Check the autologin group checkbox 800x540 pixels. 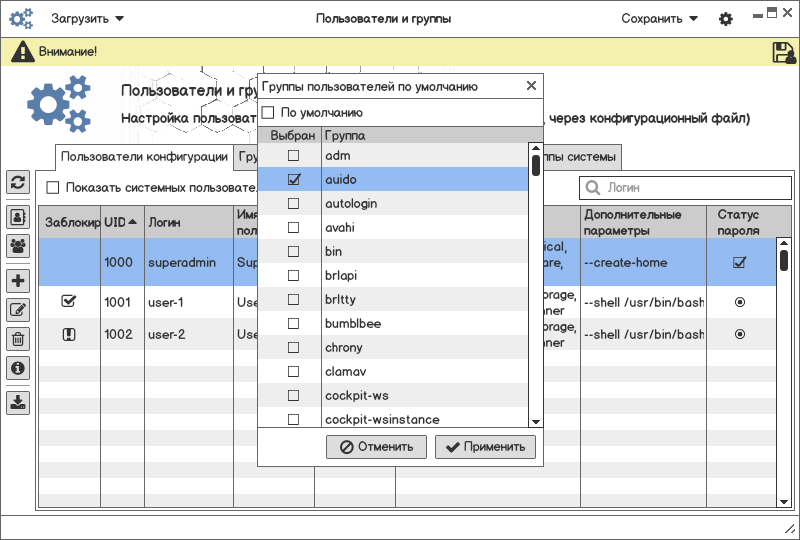(x=293, y=204)
